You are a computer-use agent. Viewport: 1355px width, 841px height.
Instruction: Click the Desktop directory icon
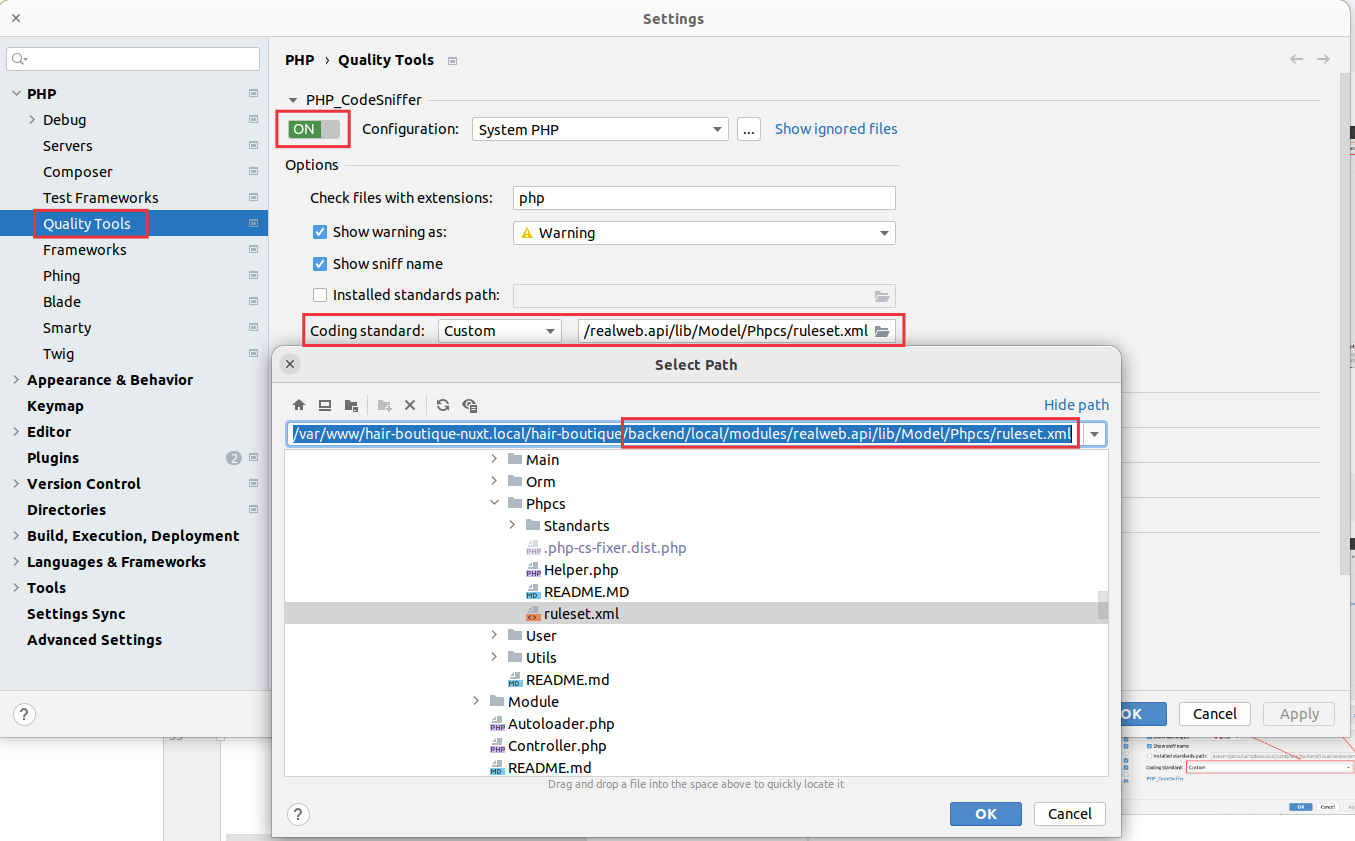(325, 405)
